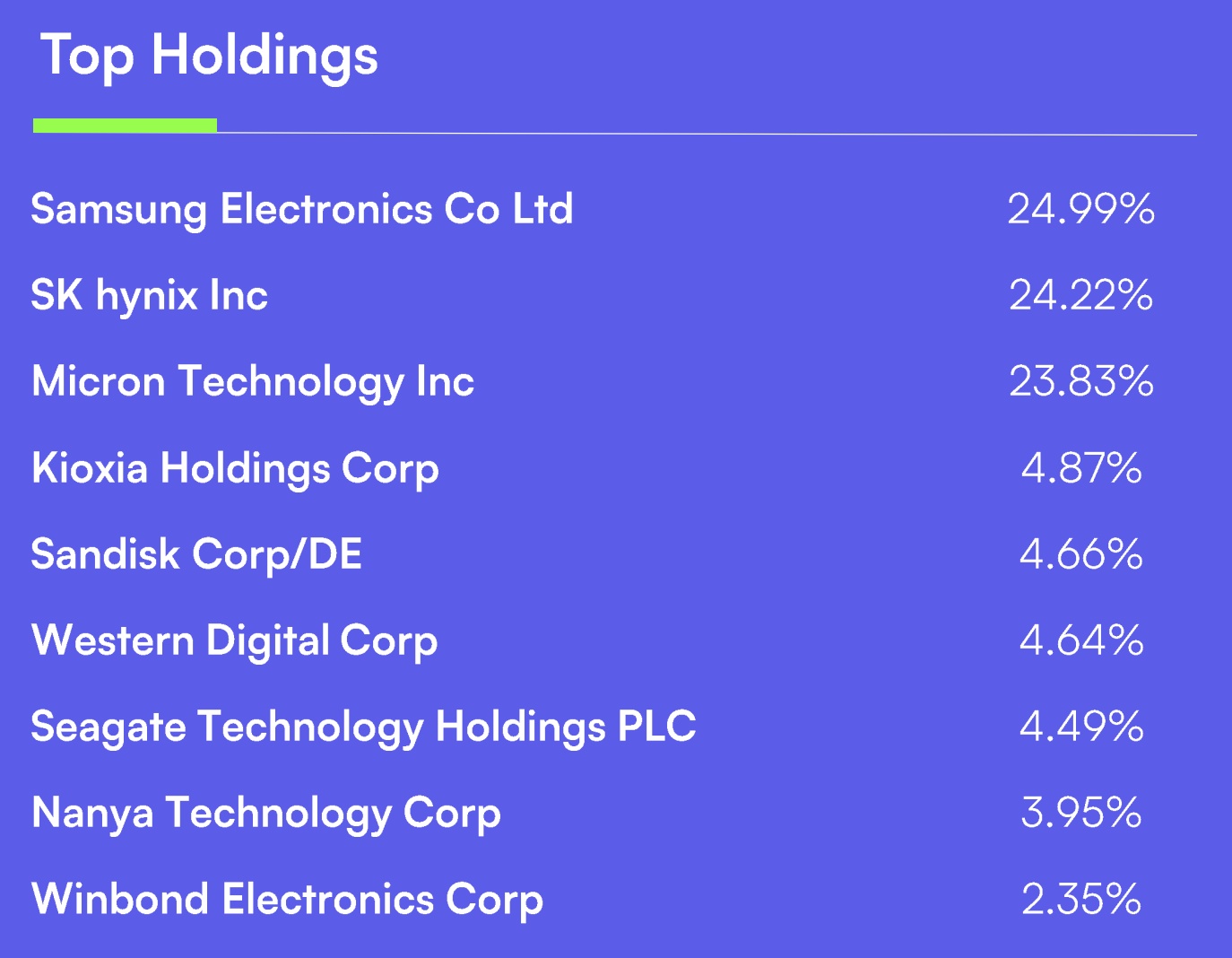Click the Top Holdings heading
The height and width of the screenshot is (958, 1232).
(209, 56)
